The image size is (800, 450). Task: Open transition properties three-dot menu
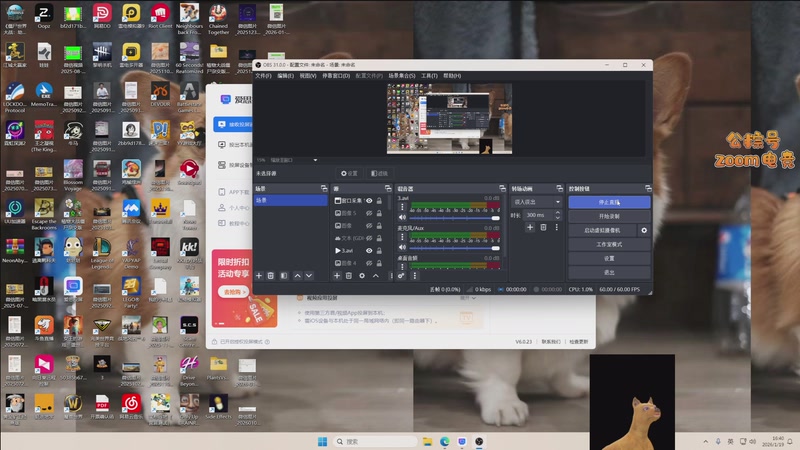point(557,228)
